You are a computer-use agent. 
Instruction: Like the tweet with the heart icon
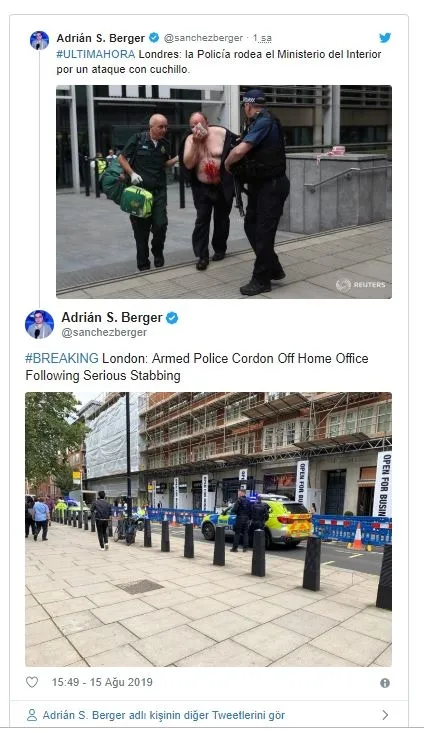[32, 682]
